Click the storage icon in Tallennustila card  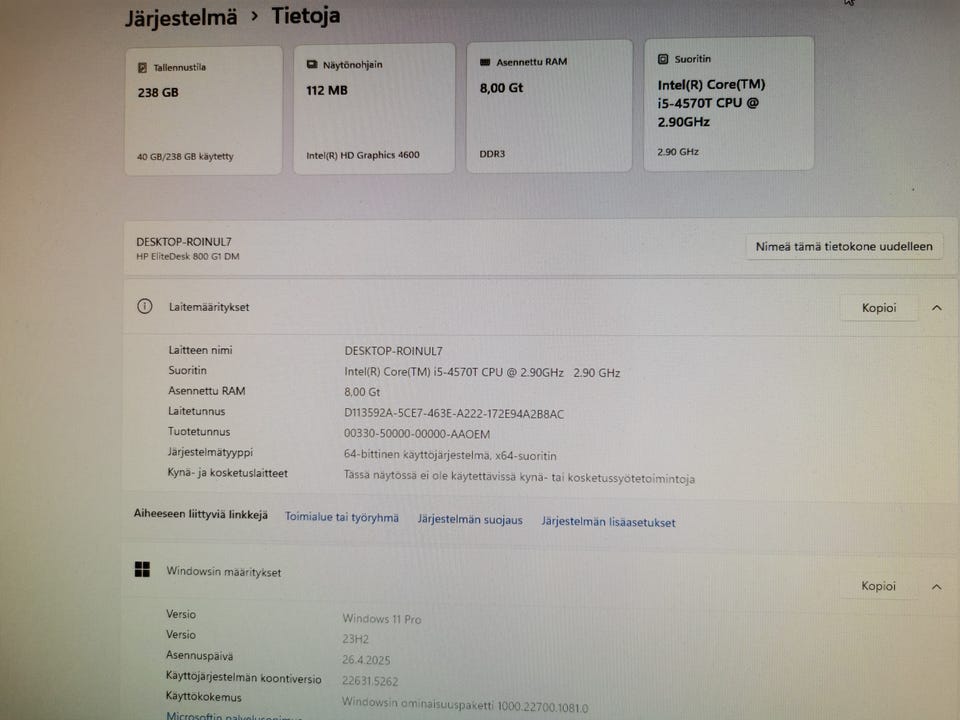point(142,67)
